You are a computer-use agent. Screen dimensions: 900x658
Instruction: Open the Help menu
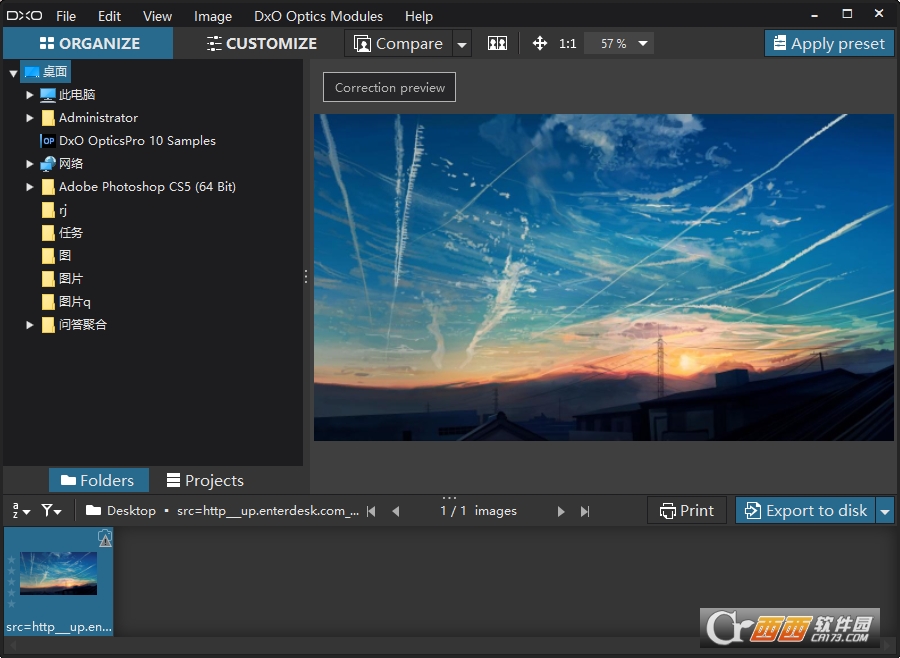pos(418,16)
